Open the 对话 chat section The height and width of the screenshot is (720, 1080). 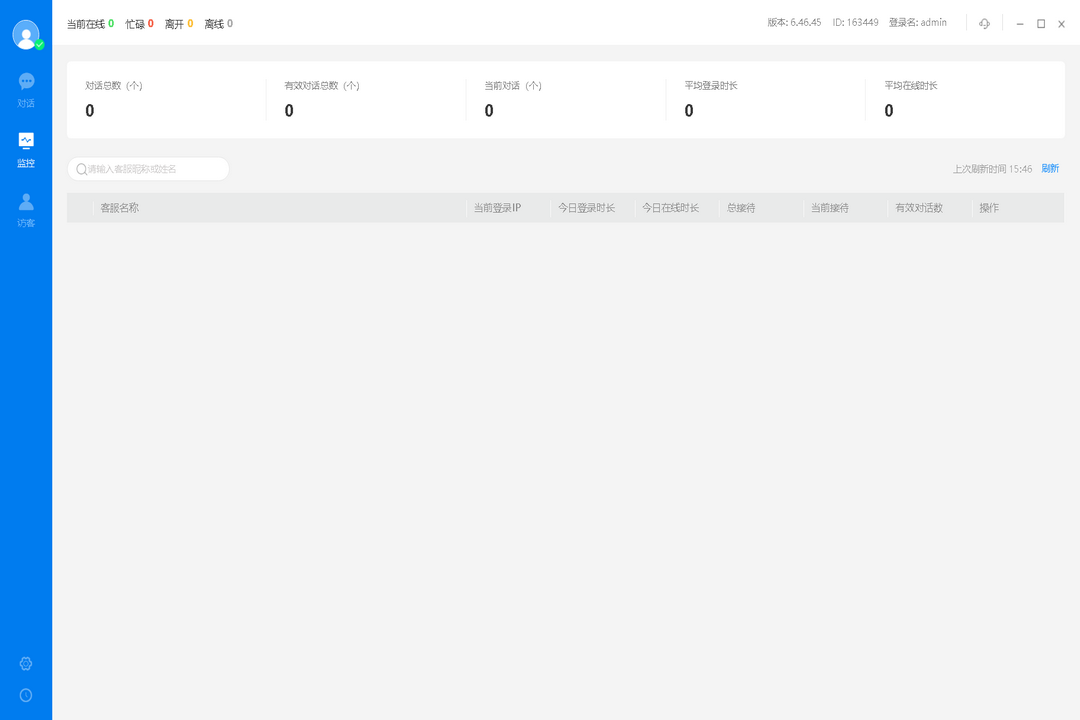click(x=26, y=90)
